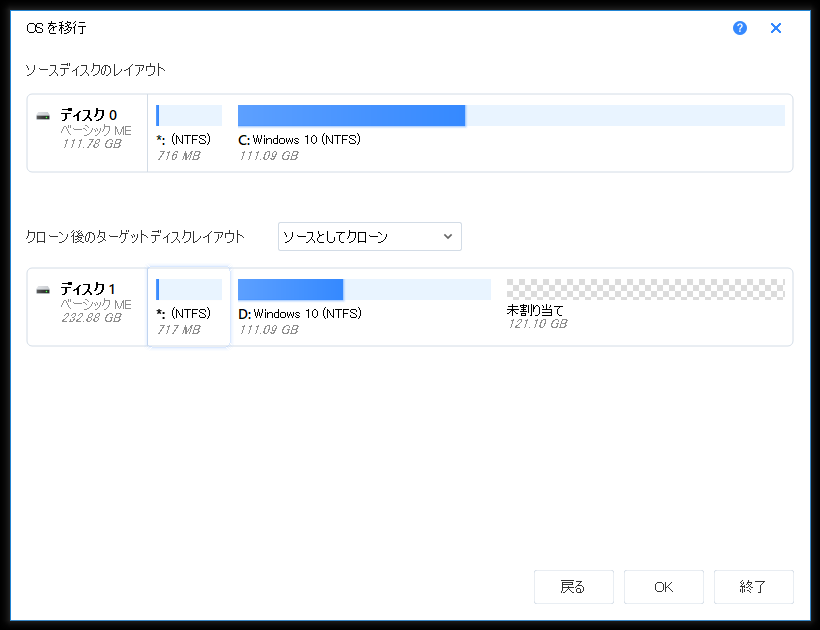Open the help icon in title bar
Screen dimensions: 820x630
[x=740, y=28]
